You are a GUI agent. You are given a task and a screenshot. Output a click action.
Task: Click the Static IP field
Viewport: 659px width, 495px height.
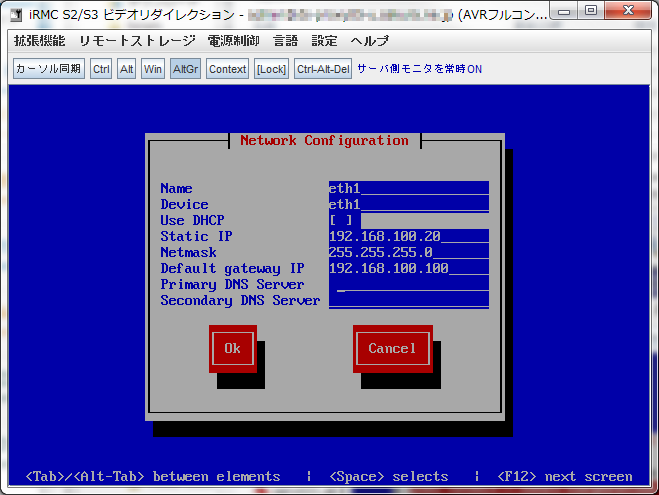[x=408, y=236]
